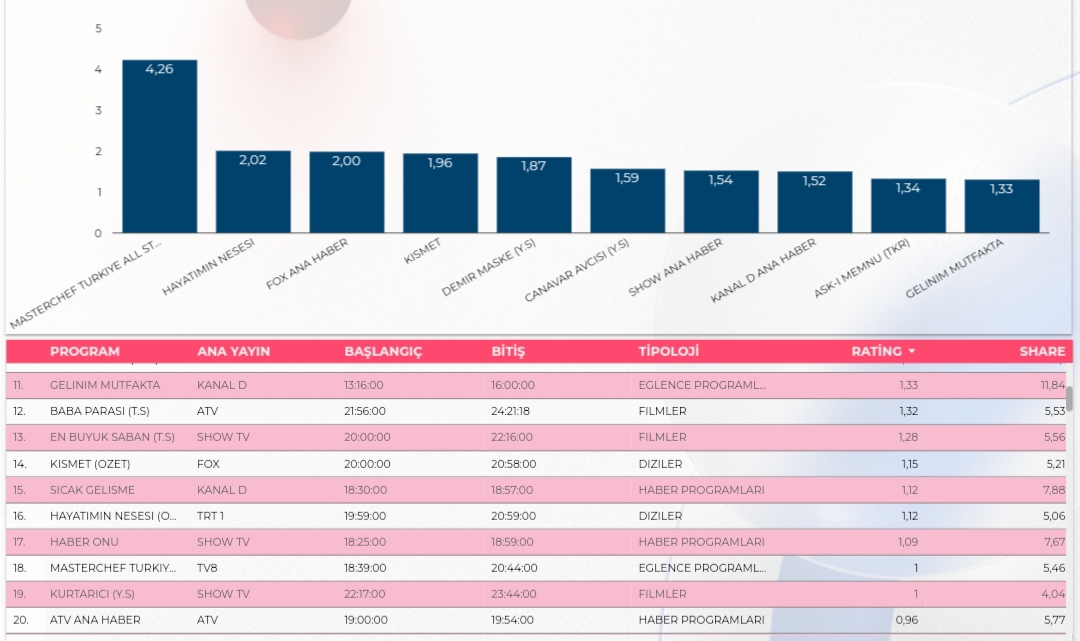
Task: Select the Fox Ana Haber bar showing 2,00
Action: tap(347, 193)
